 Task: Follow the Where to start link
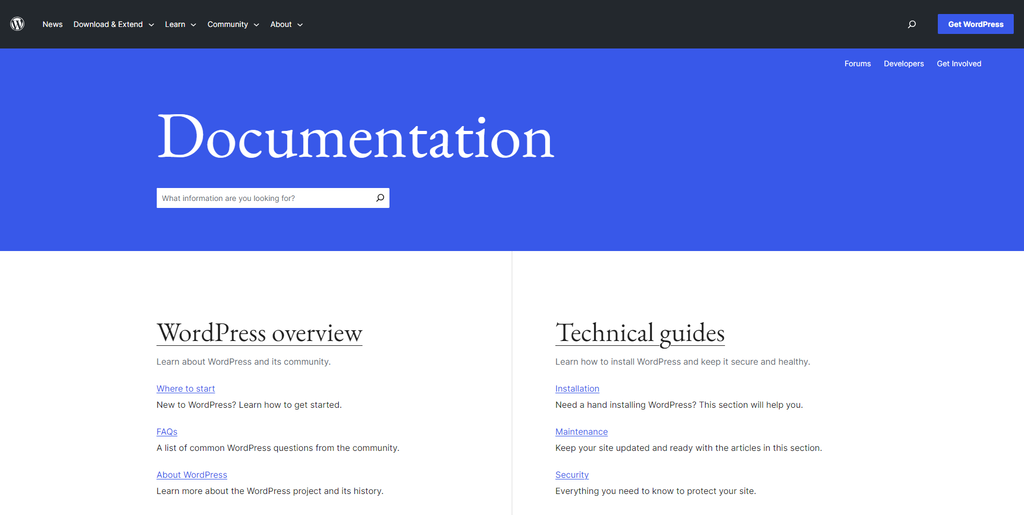(x=185, y=389)
